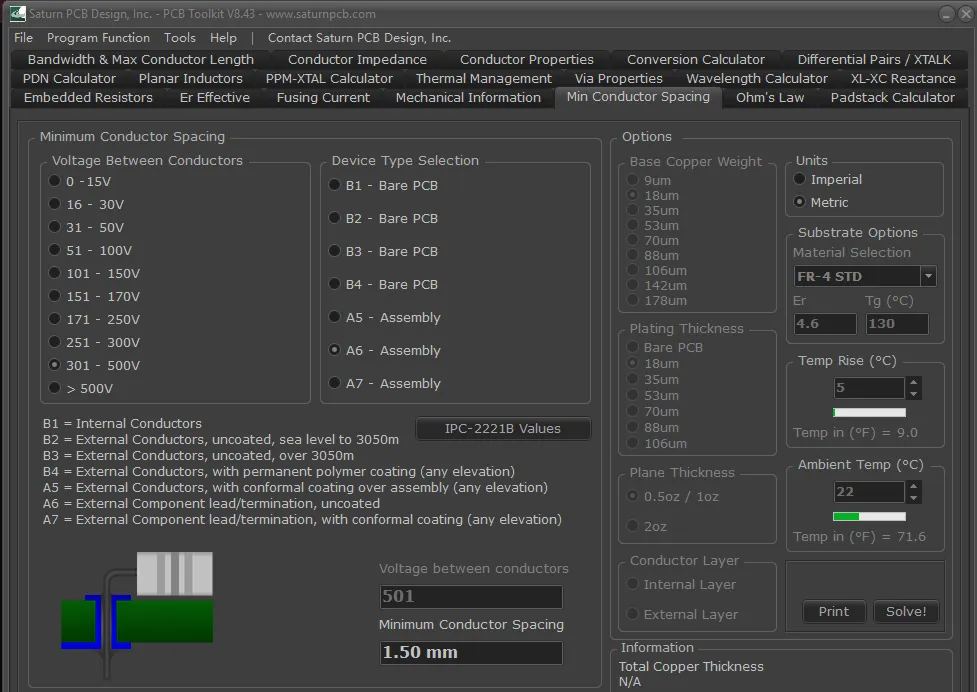Image resolution: width=977 pixels, height=692 pixels.
Task: Open the Wavelength Calculator tab
Action: pos(756,78)
